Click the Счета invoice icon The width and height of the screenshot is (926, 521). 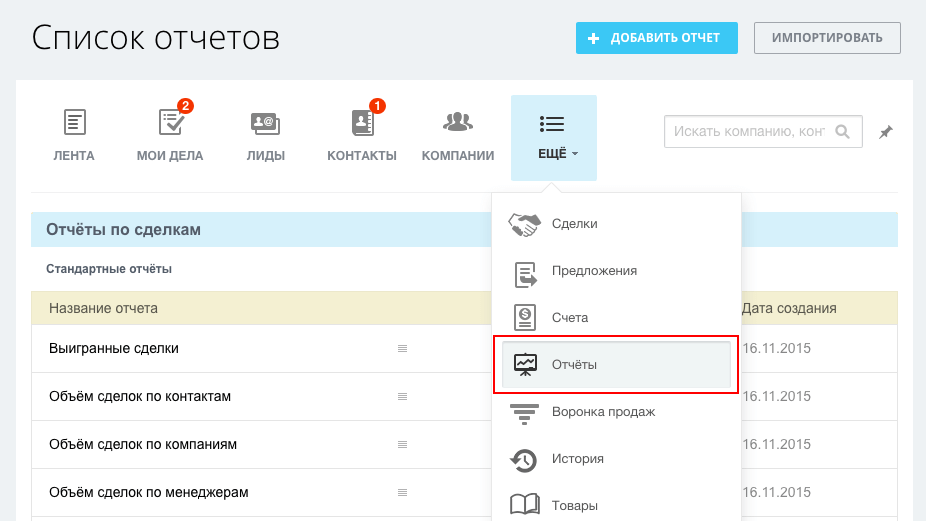point(524,318)
